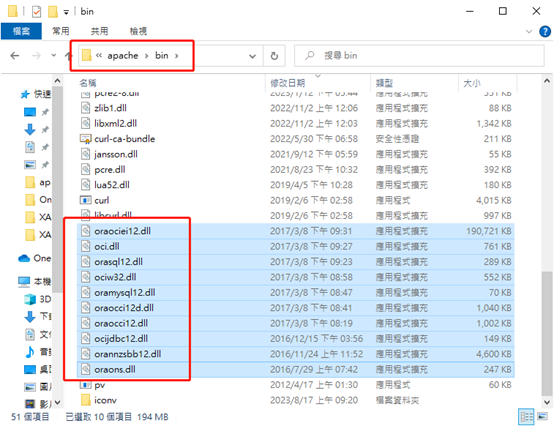Switch to the 共用 ribbon tab
The height and width of the screenshot is (426, 554).
[x=99, y=31]
